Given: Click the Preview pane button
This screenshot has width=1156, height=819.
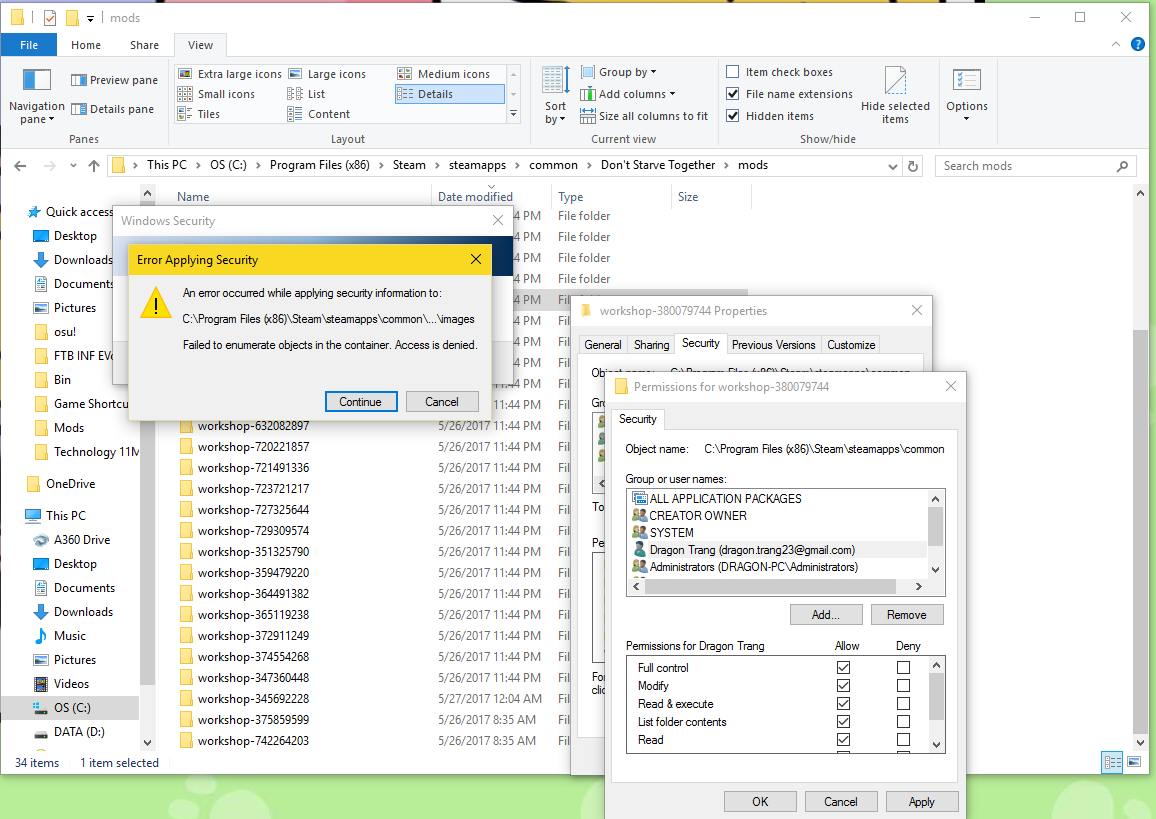Looking at the screenshot, I should pyautogui.click(x=114, y=80).
